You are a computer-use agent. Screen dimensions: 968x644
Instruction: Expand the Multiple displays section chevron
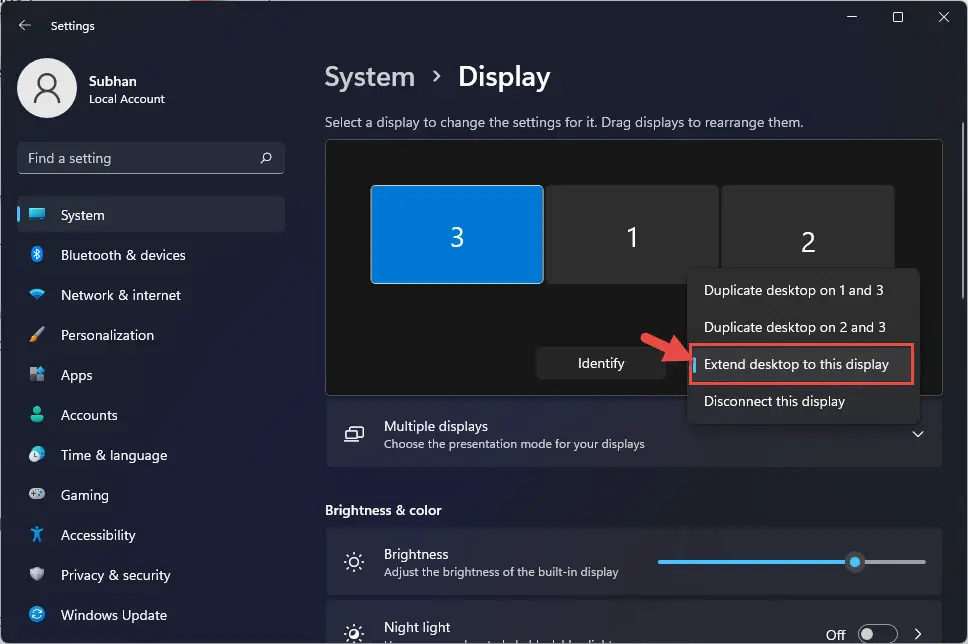coord(918,434)
